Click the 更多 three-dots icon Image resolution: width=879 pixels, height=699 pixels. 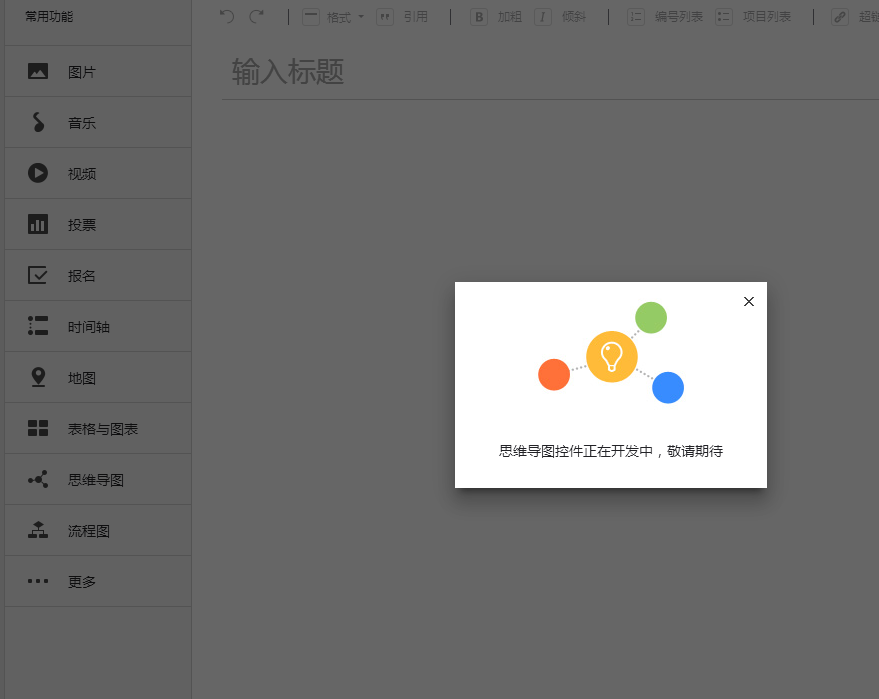(x=38, y=581)
